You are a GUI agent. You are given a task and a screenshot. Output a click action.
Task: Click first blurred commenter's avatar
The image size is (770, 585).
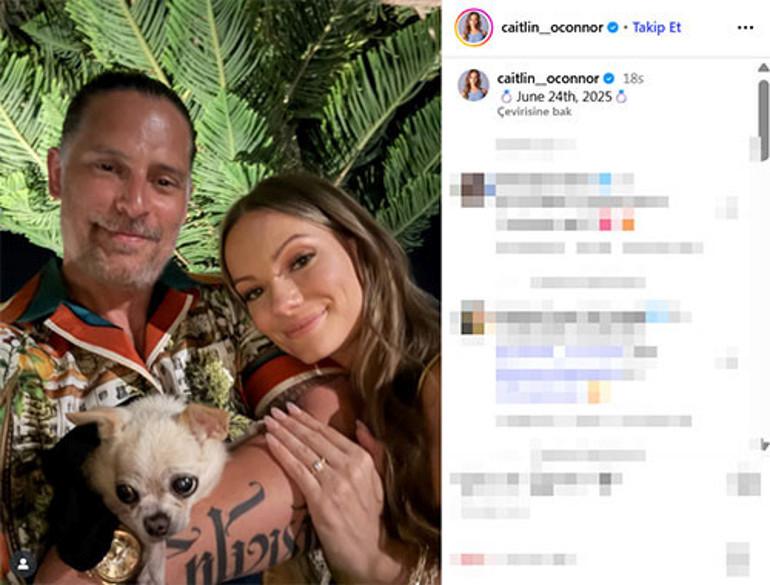pyautogui.click(x=472, y=190)
